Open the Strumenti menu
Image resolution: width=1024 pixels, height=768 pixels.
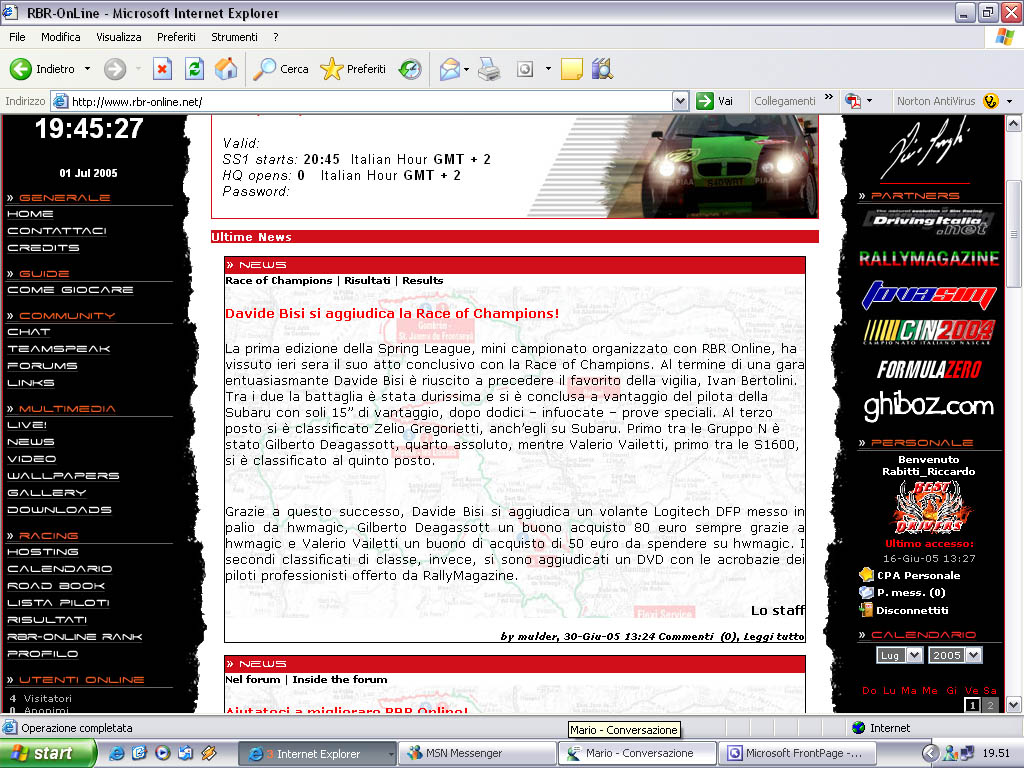[234, 37]
